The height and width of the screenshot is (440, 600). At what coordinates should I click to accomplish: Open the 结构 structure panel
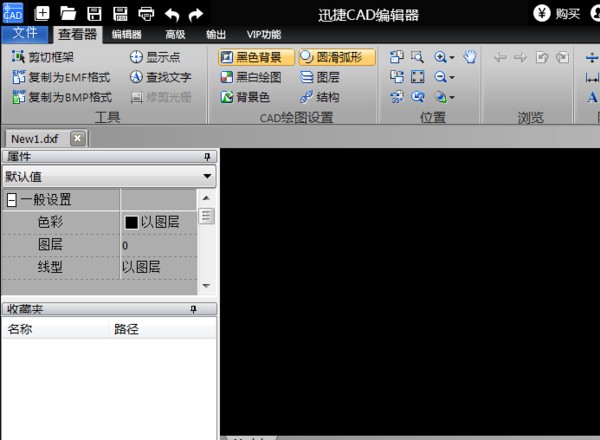318,97
